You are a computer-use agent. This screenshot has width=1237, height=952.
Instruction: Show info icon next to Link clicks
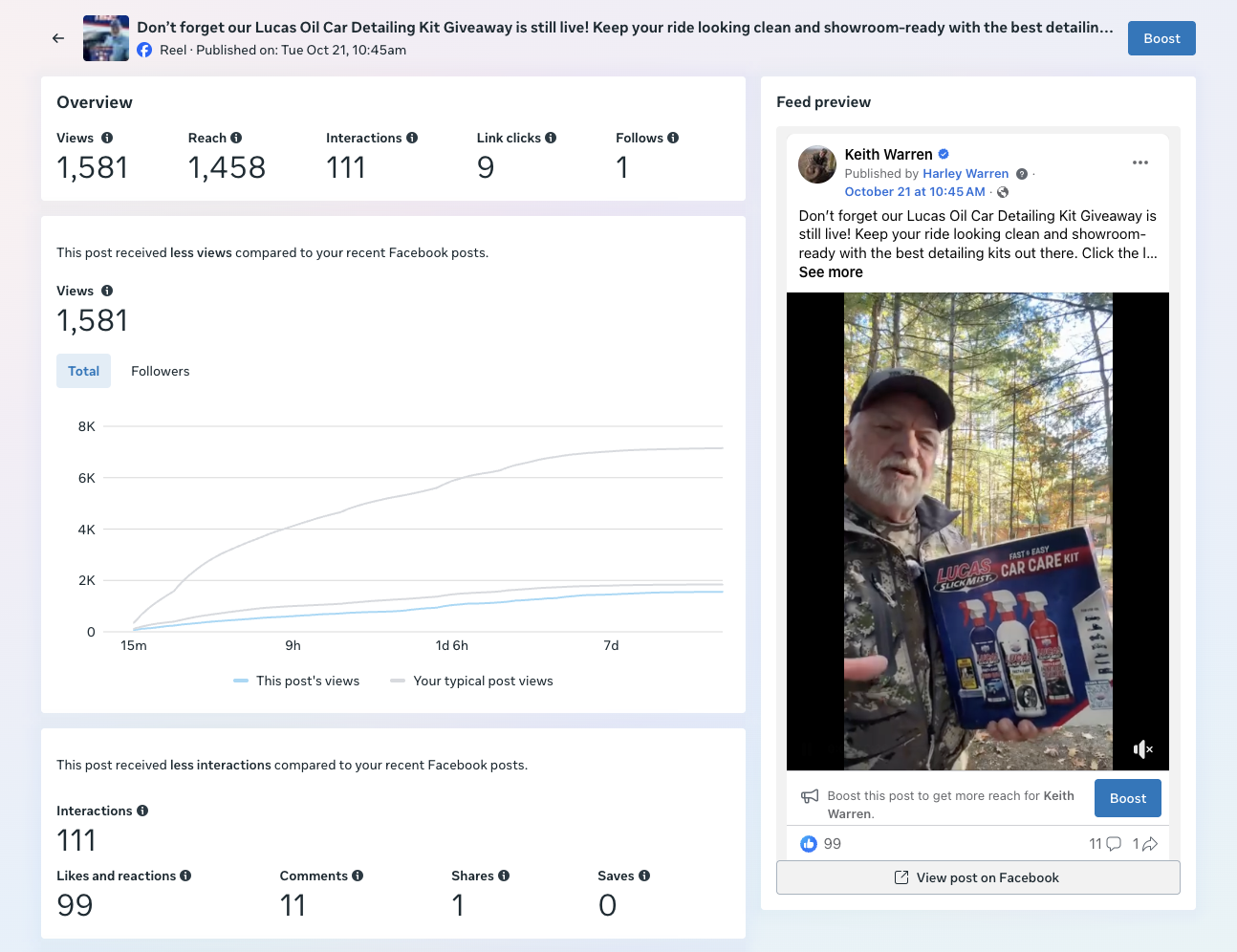(551, 138)
